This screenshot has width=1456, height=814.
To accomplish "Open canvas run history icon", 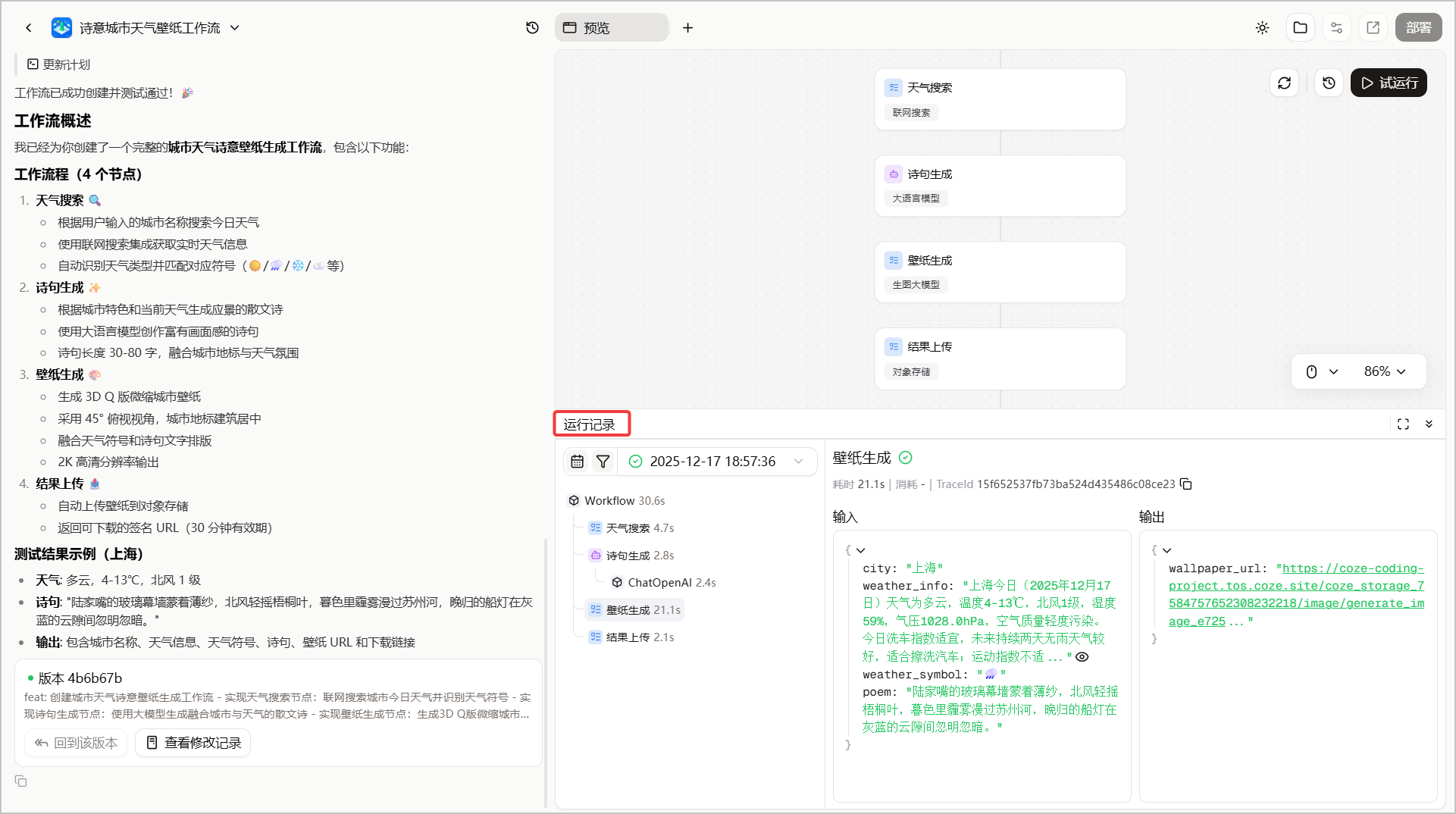I will (x=1329, y=83).
